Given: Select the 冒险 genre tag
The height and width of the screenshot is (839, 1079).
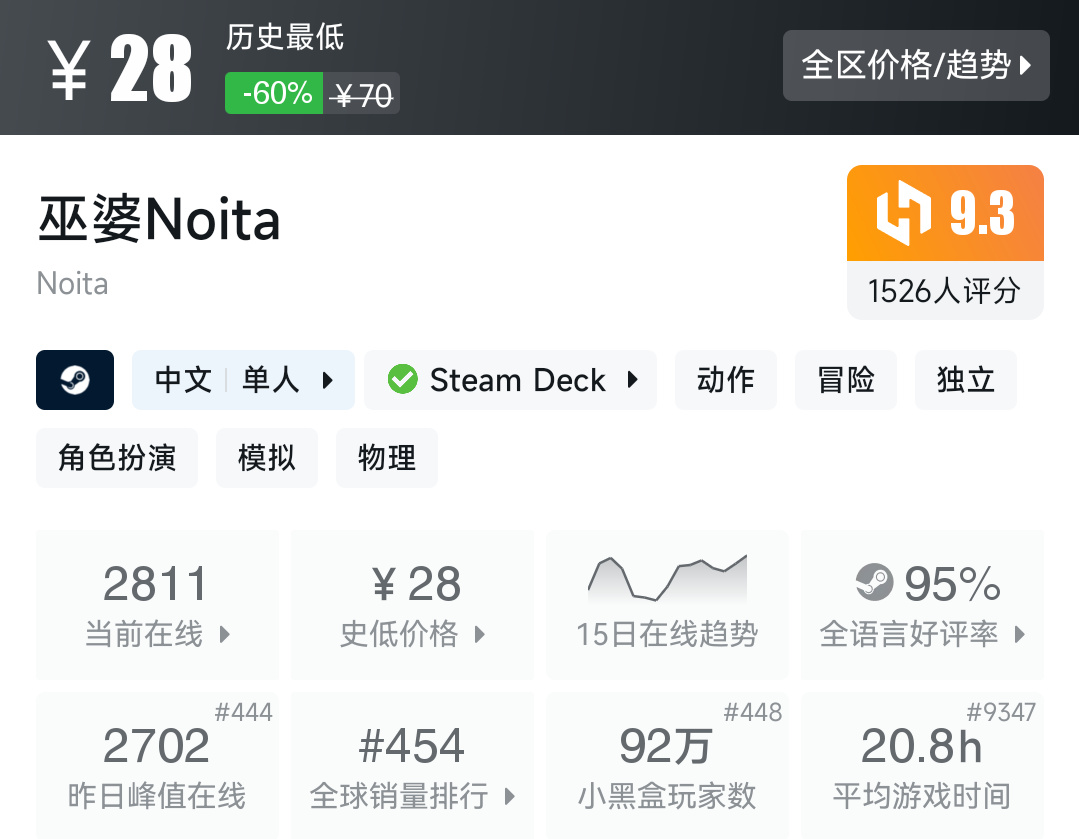Looking at the screenshot, I should pyautogui.click(x=846, y=380).
